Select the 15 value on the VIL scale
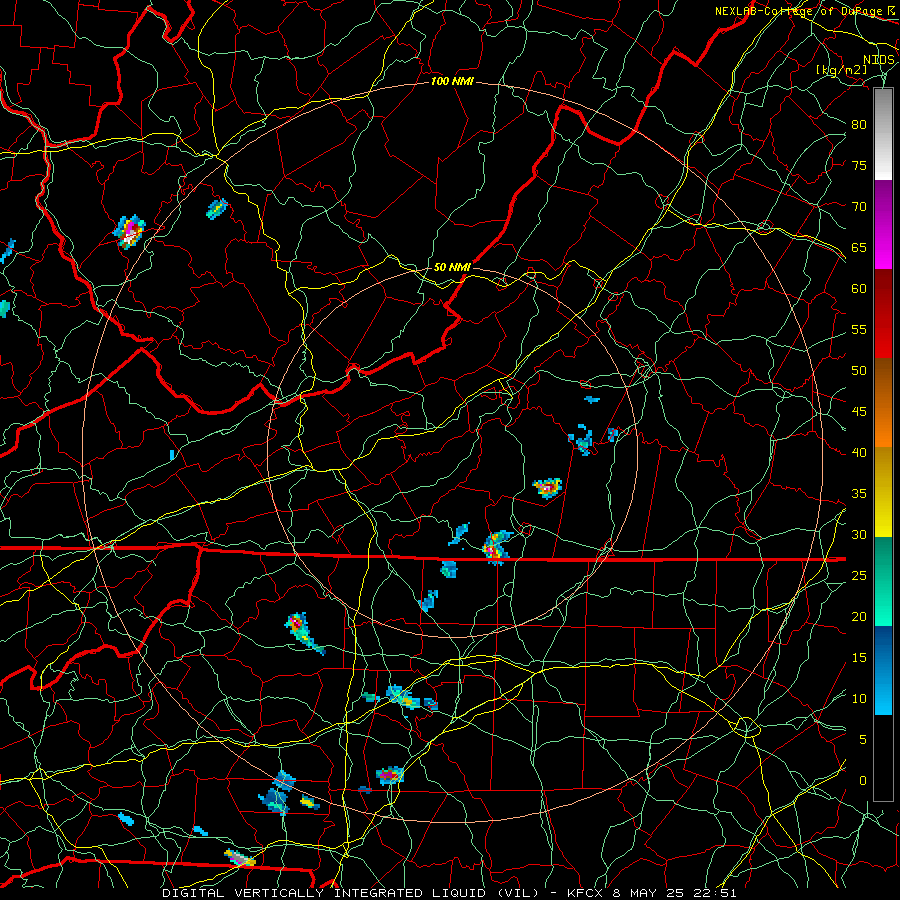The image size is (900, 900). coord(859,658)
